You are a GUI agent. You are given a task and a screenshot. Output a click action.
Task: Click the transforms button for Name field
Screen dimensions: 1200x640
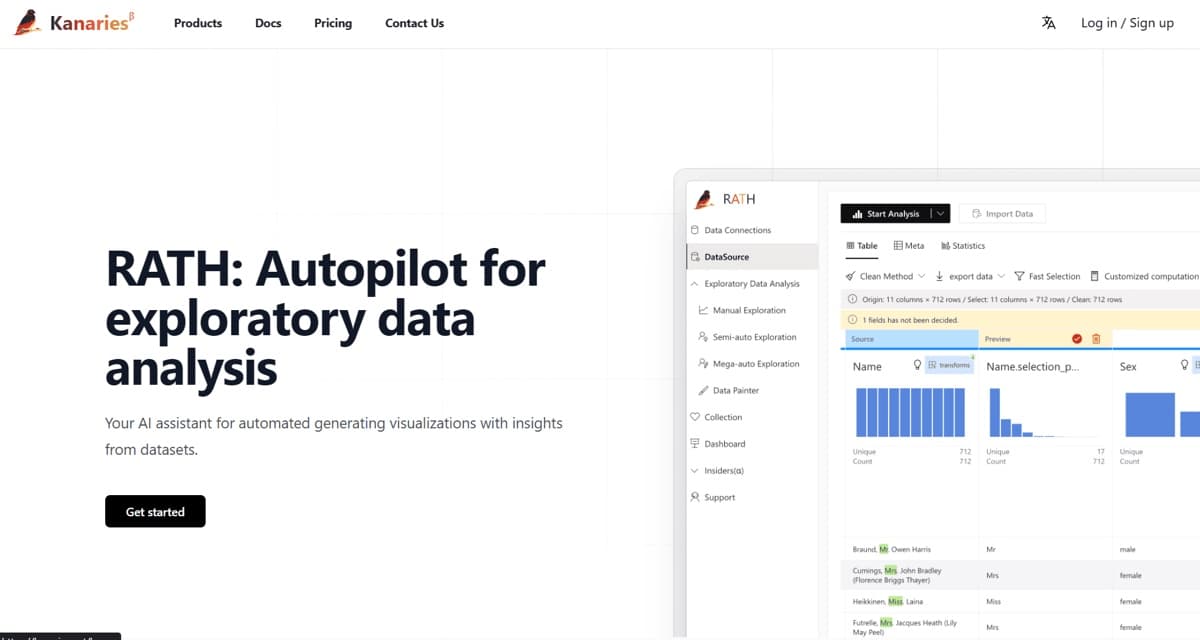pyautogui.click(x=950, y=366)
